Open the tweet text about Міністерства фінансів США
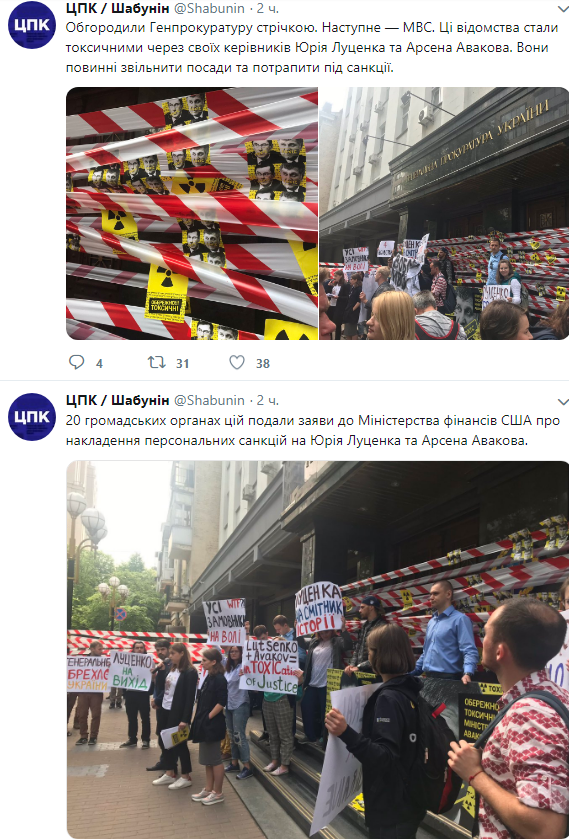 pos(313,431)
